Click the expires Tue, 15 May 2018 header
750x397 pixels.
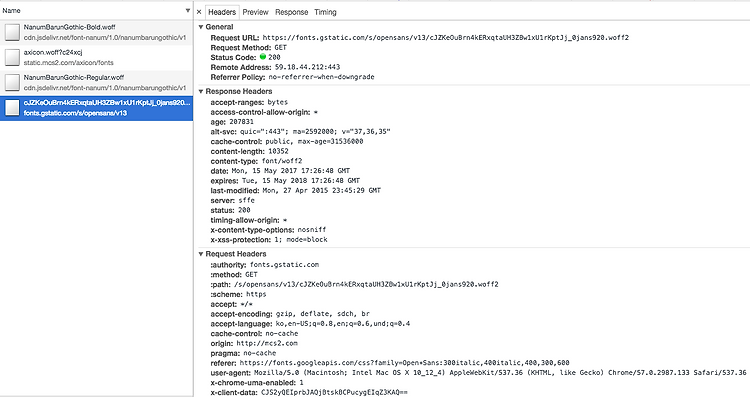(x=285, y=181)
